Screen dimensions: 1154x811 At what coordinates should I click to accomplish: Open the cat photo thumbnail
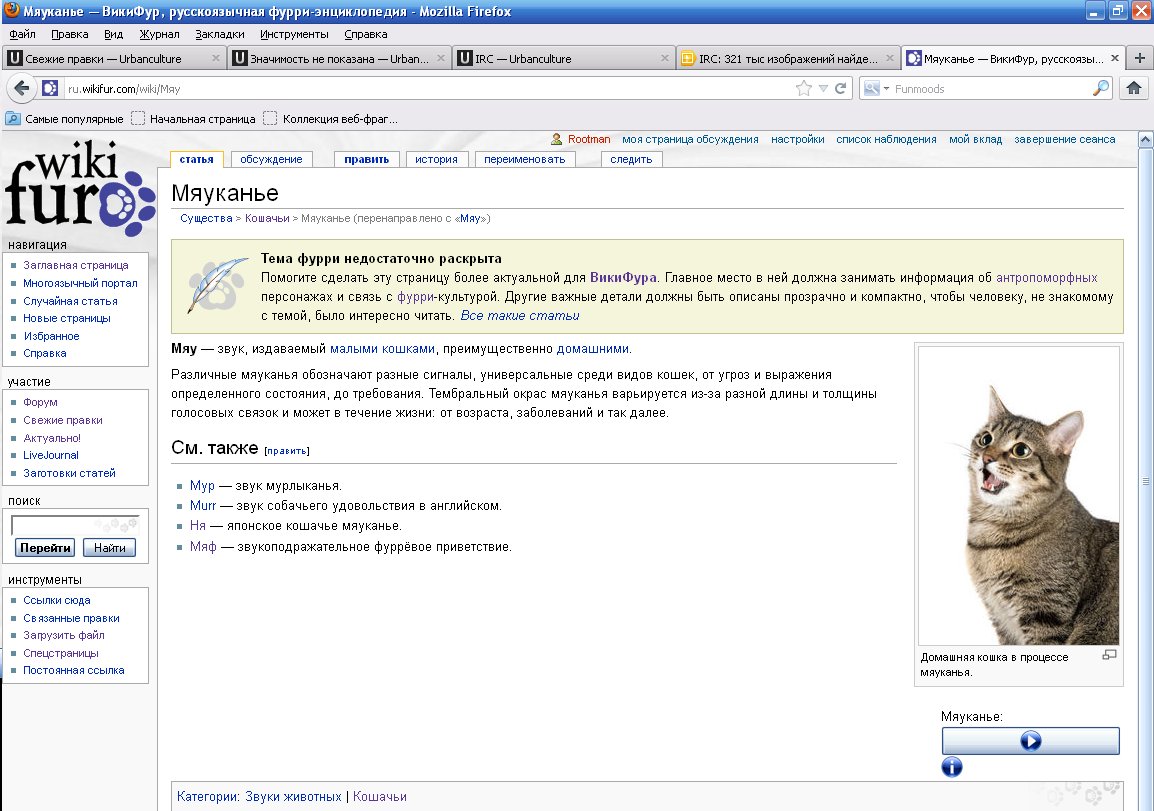tap(1018, 496)
